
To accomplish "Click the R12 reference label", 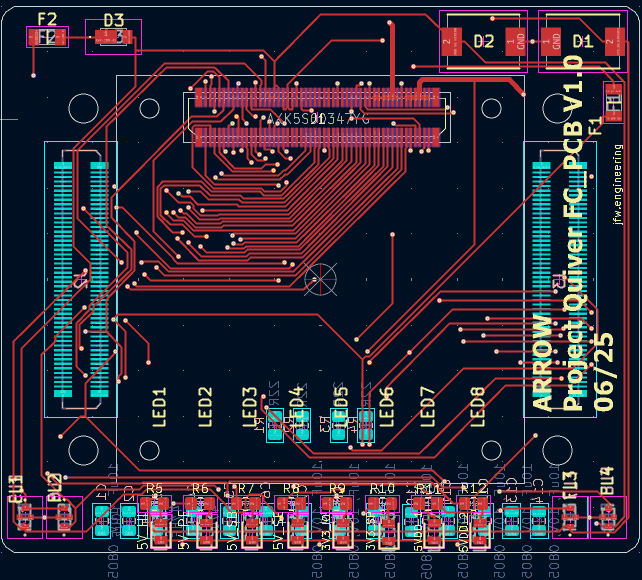I will (474, 488).
